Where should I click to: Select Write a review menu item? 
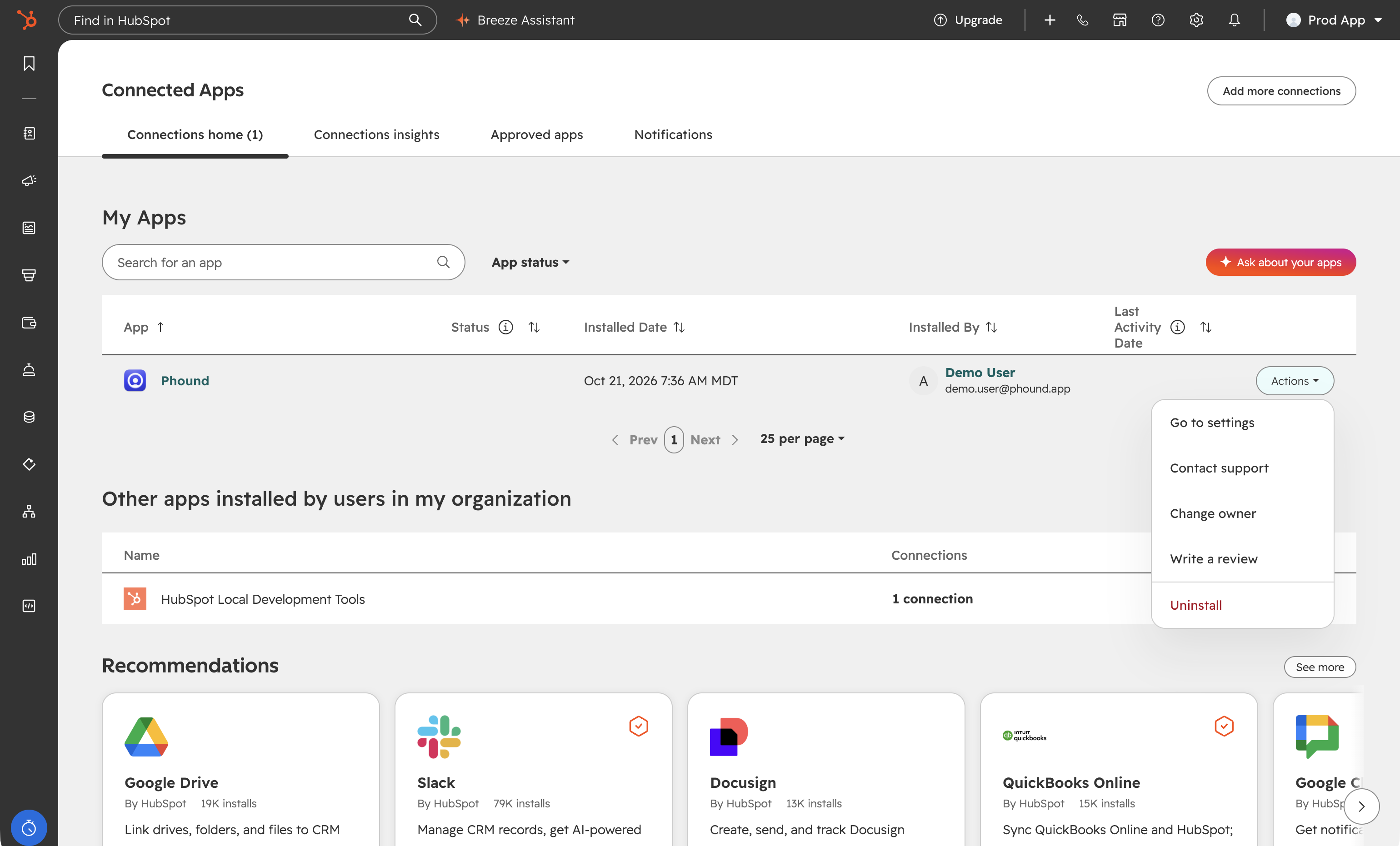click(1242, 559)
